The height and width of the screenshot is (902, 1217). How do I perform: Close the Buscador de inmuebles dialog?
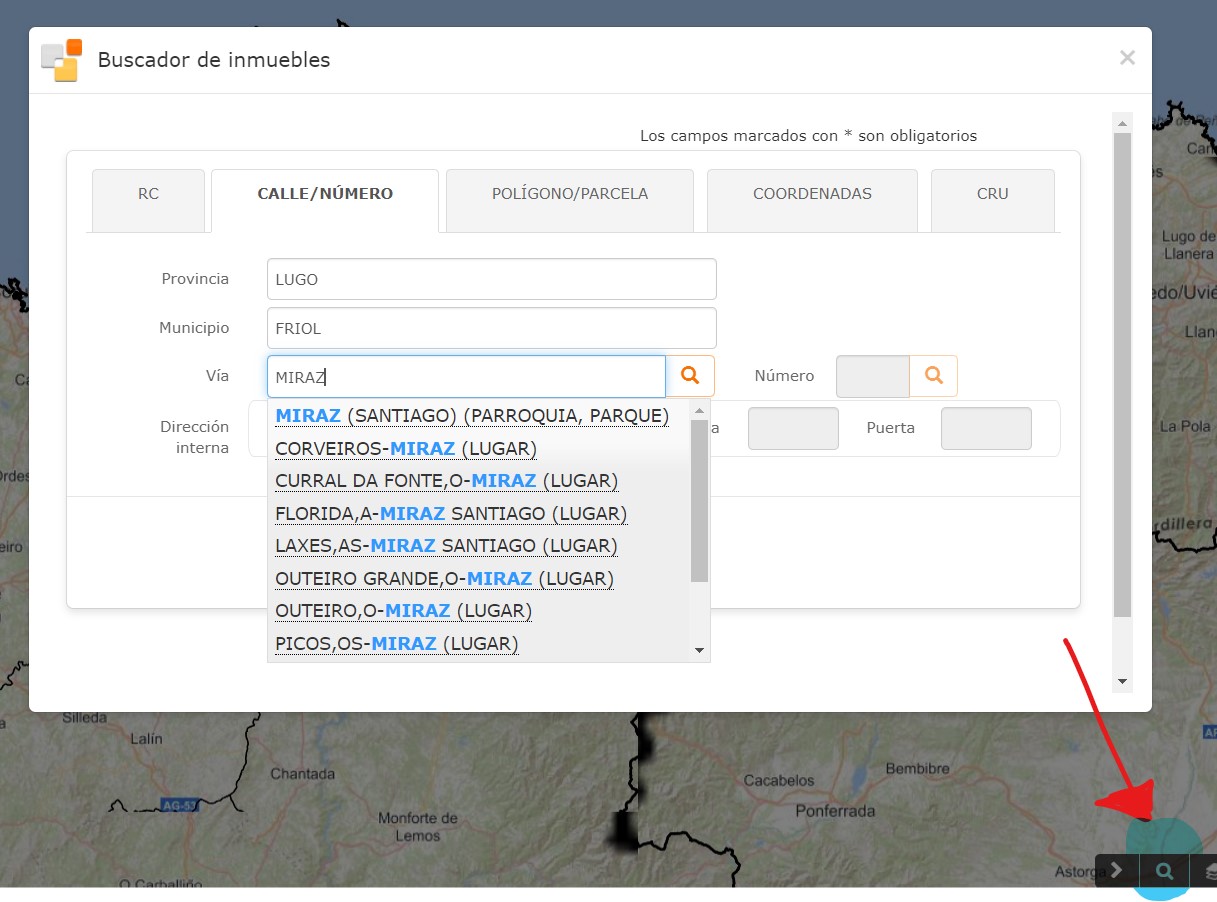pyautogui.click(x=1127, y=58)
